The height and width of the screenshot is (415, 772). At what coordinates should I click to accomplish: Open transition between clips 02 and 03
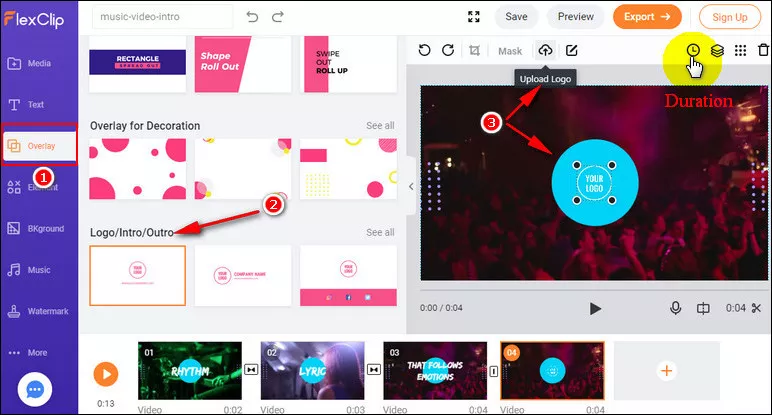[x=374, y=370]
